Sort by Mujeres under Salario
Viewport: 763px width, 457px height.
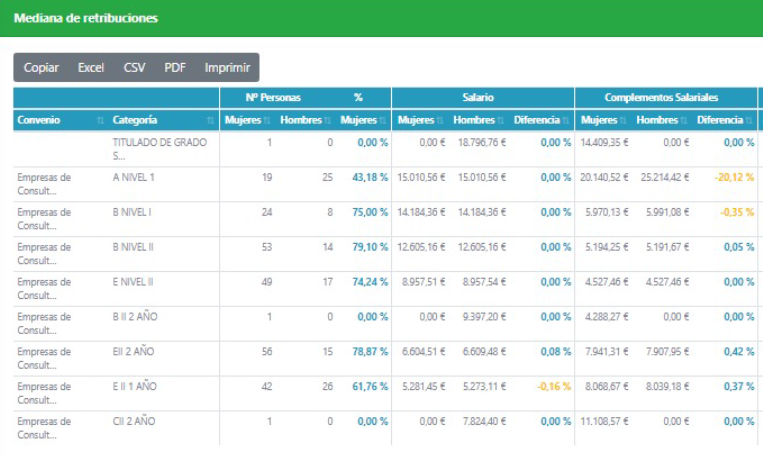pyautogui.click(x=440, y=121)
